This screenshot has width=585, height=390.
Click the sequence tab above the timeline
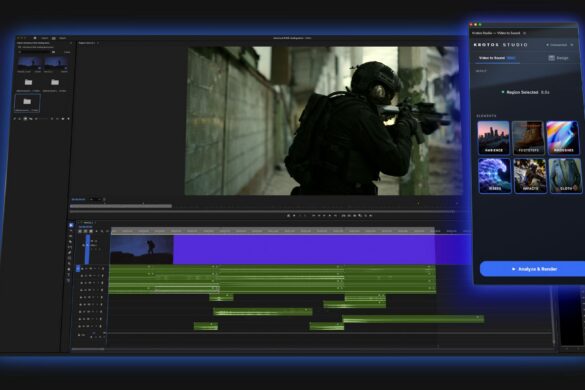coord(89,223)
